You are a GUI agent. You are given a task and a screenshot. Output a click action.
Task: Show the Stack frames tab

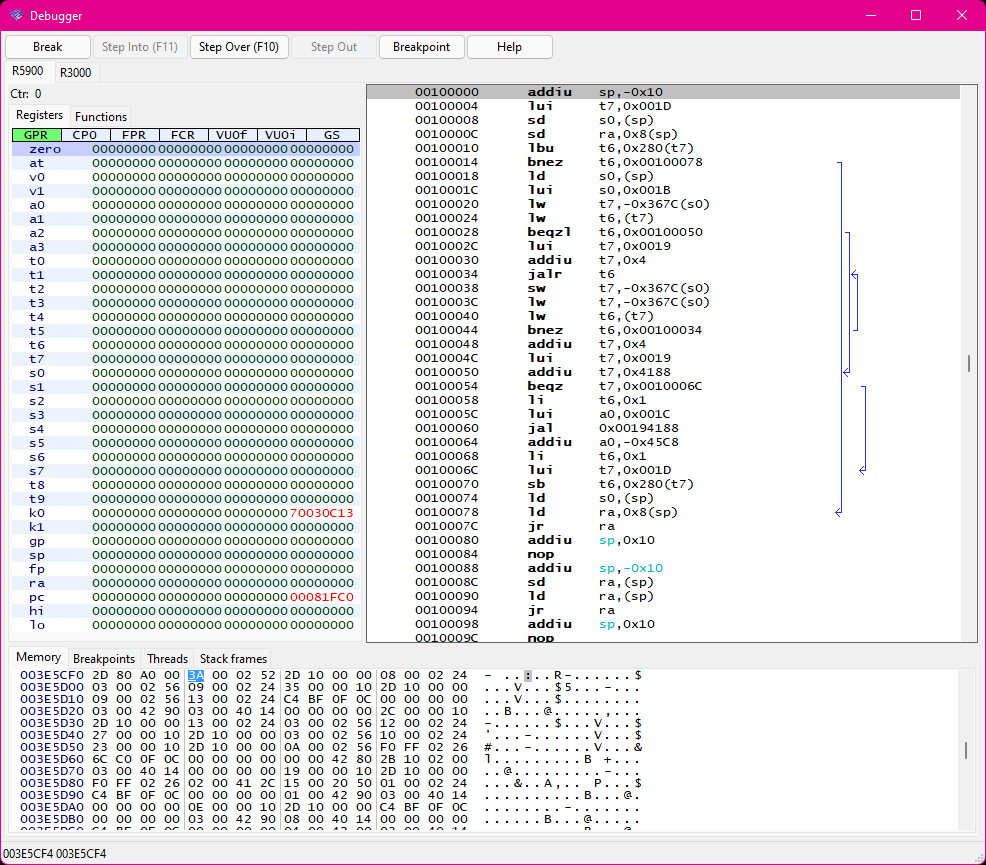click(x=233, y=658)
